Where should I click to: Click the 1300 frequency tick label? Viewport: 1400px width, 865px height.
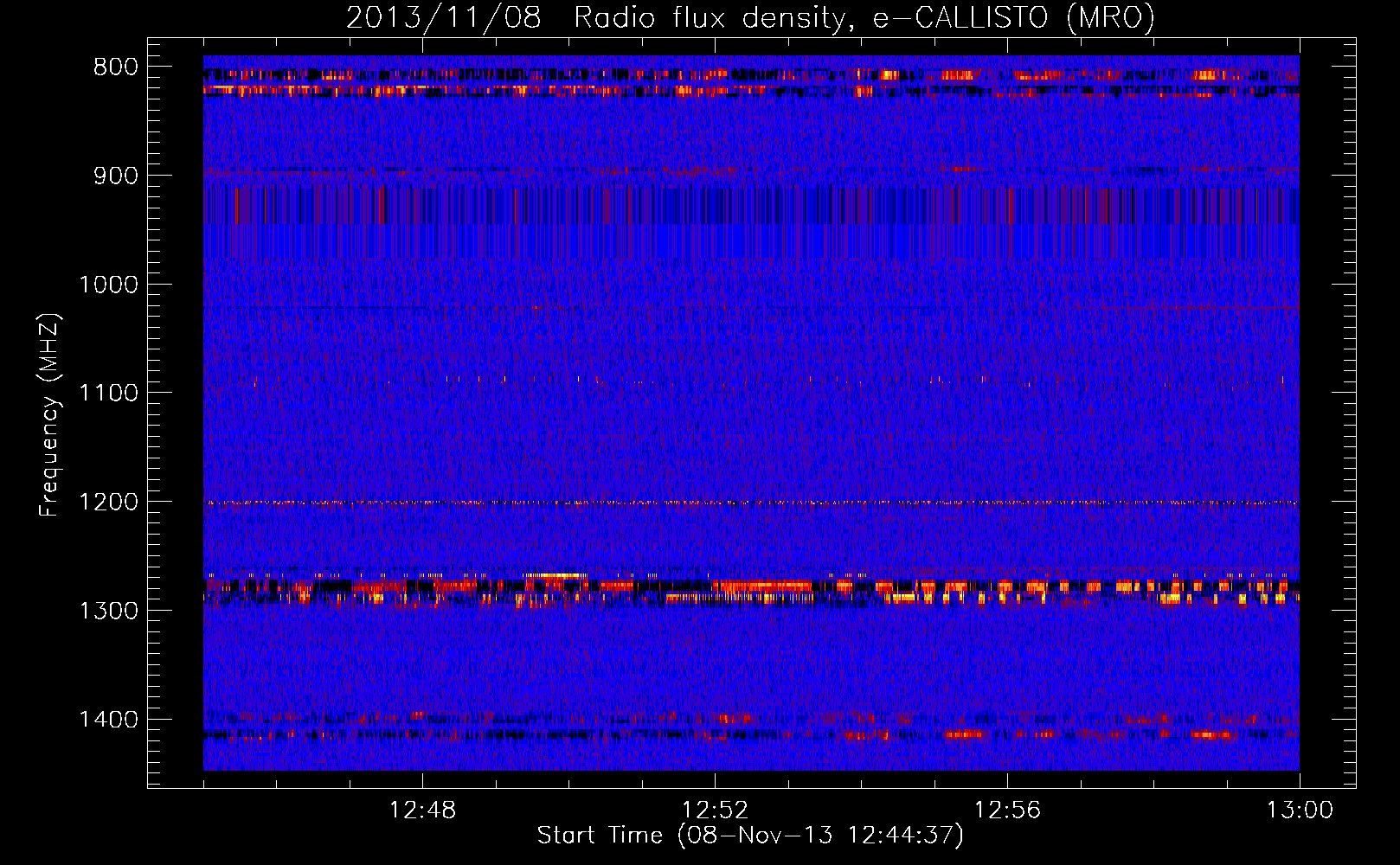[x=108, y=611]
